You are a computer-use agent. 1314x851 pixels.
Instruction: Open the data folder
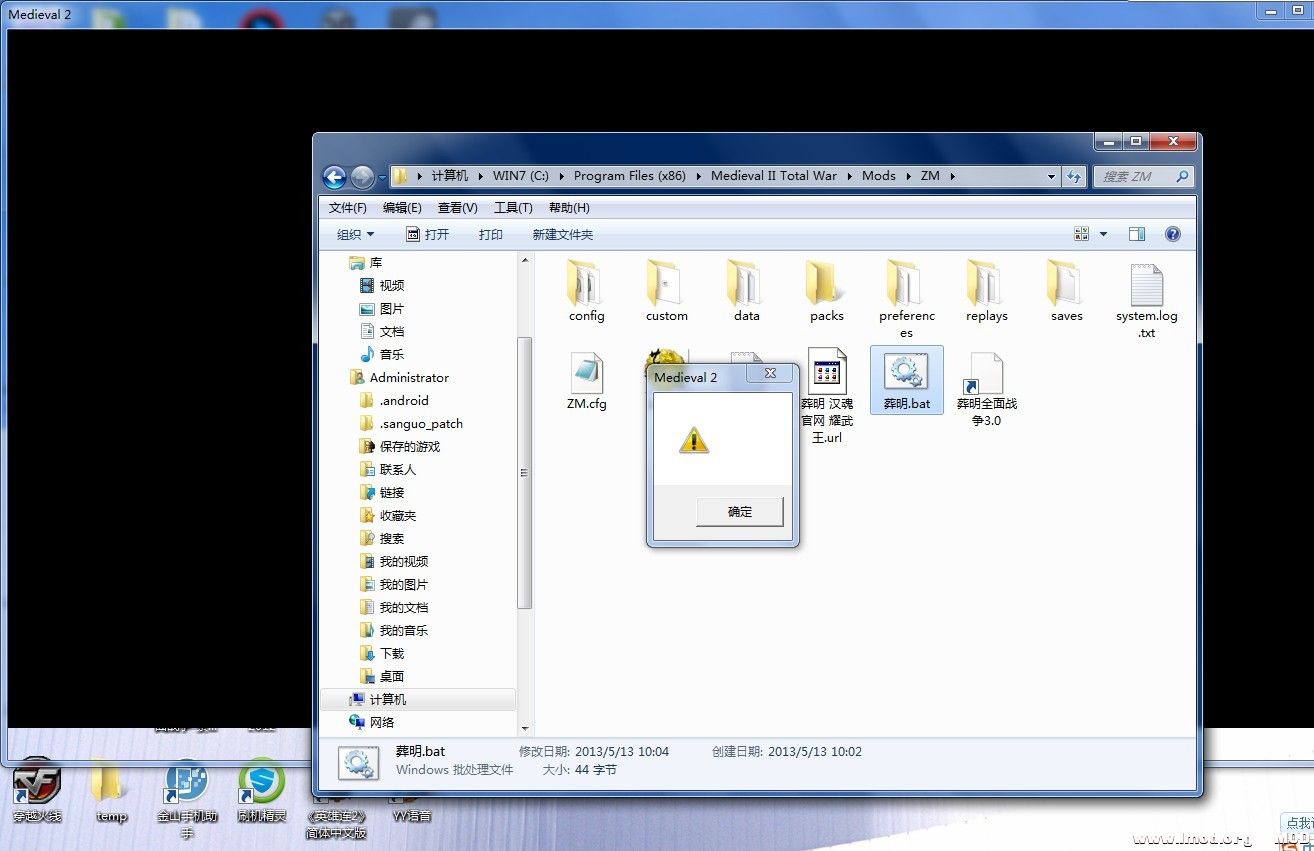pyautogui.click(x=746, y=285)
